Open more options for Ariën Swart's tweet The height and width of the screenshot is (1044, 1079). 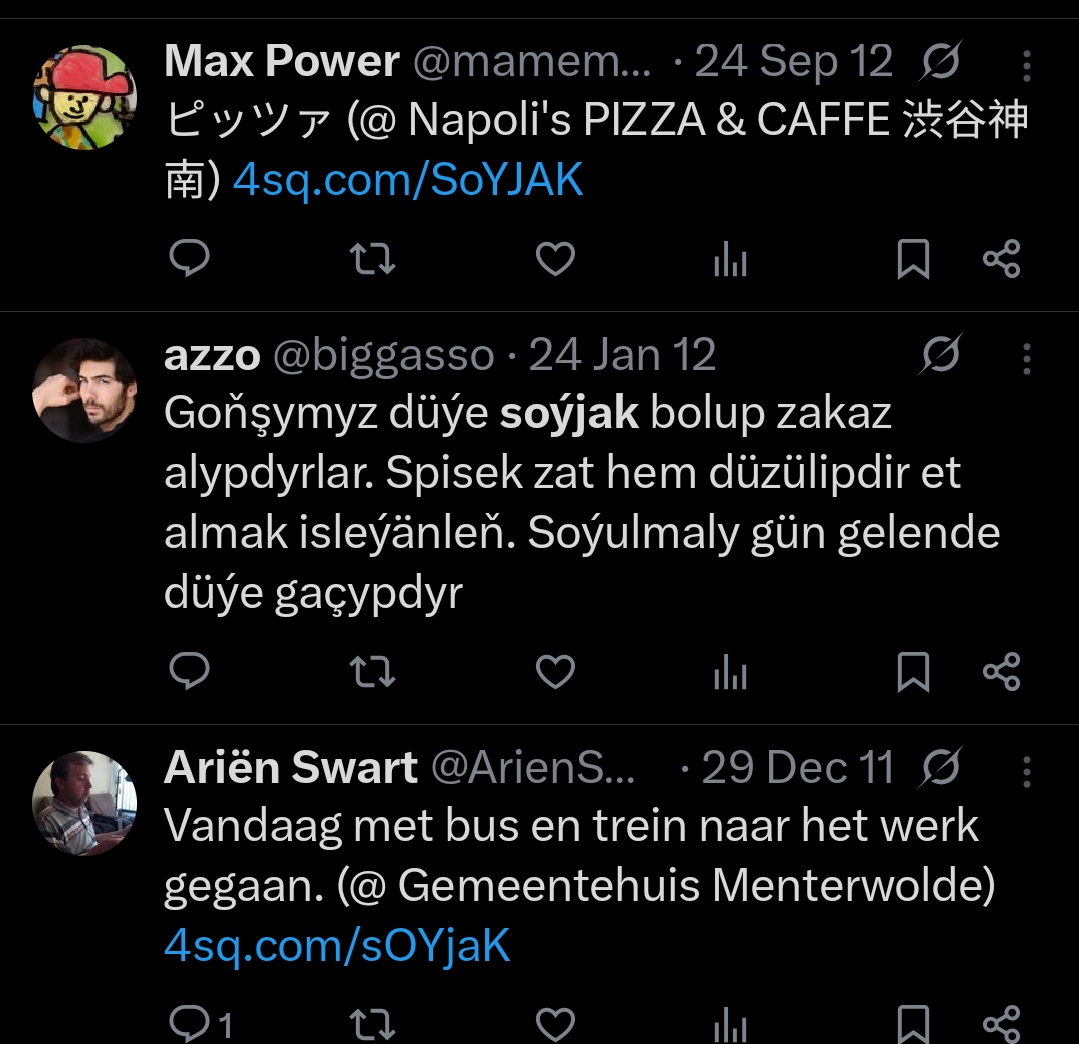click(x=1026, y=772)
